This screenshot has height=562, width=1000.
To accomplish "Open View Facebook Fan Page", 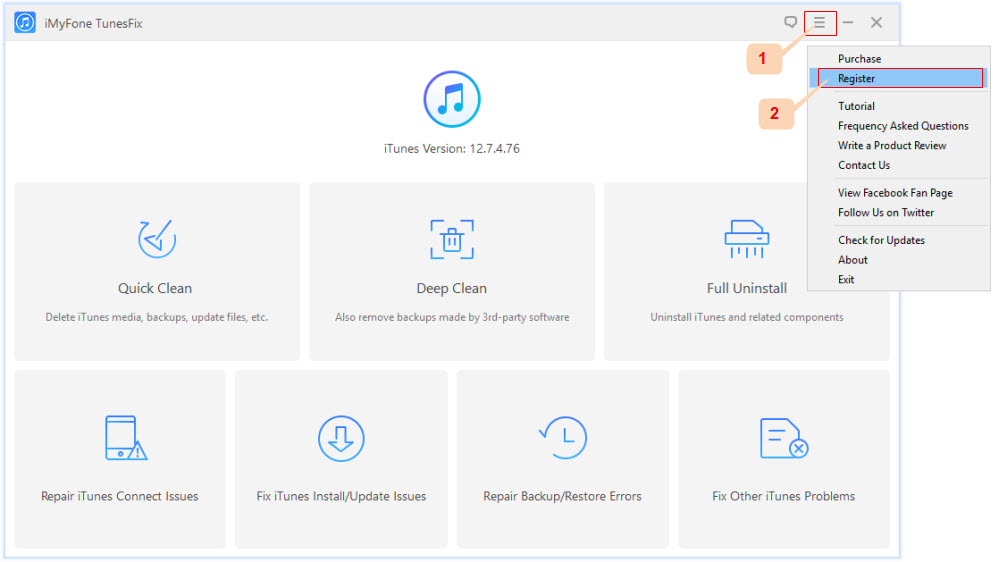I will pos(895,193).
